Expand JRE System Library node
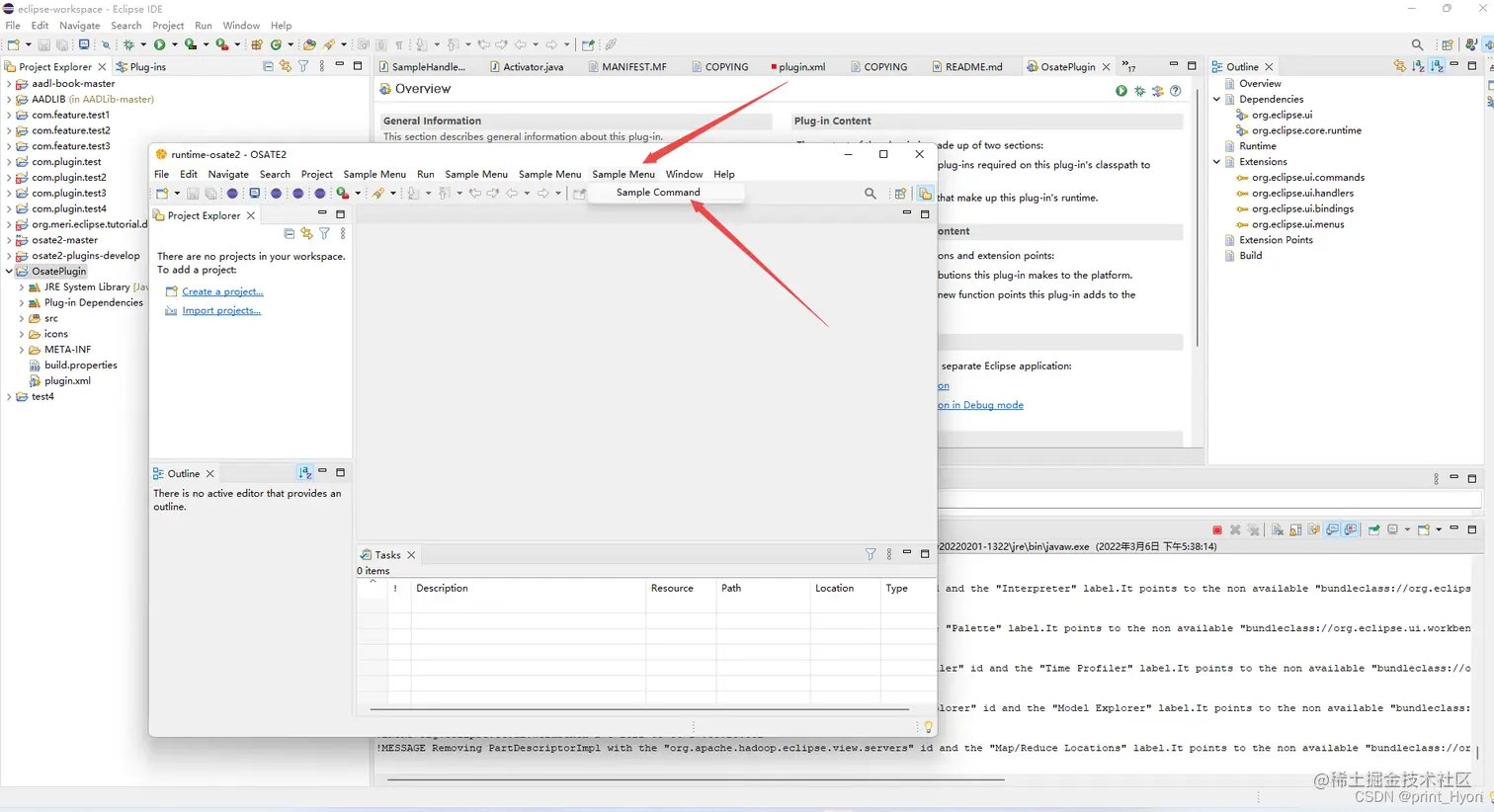Viewport: 1494px width, 812px height. (22, 287)
